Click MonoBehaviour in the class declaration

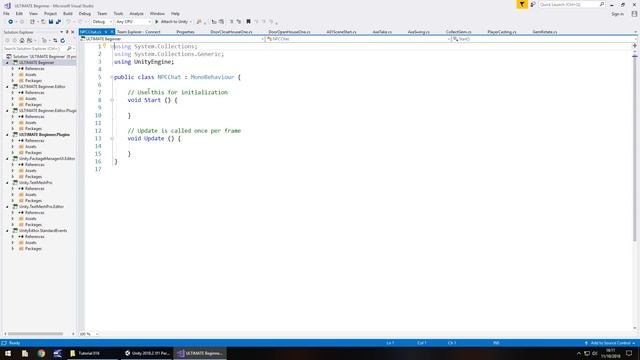coord(212,77)
